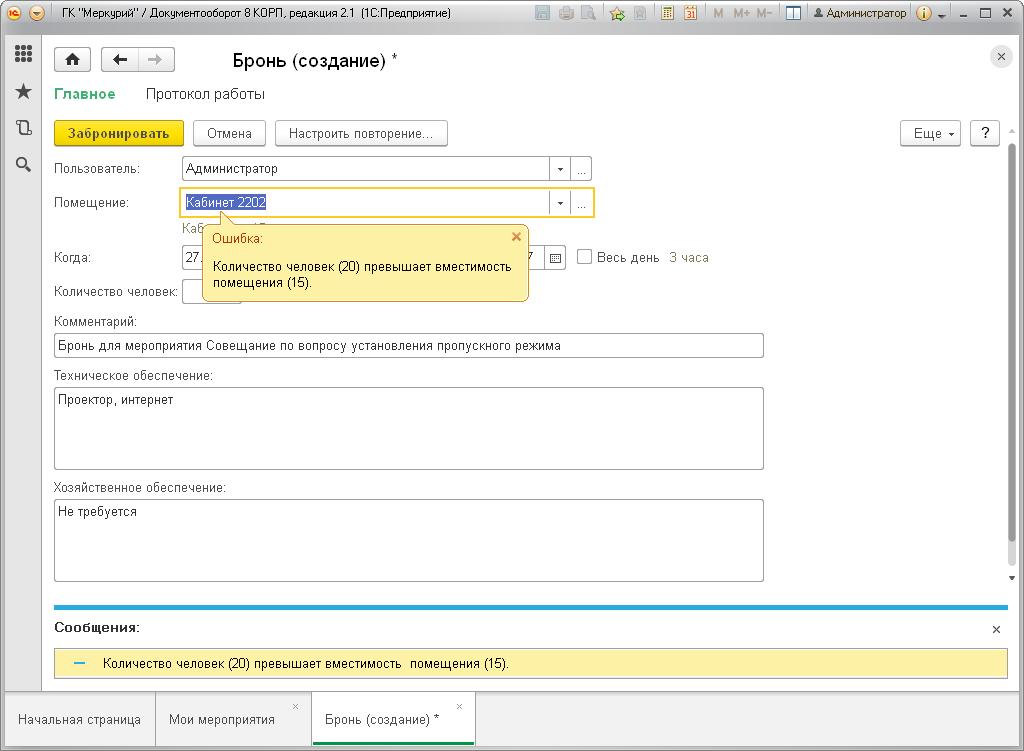Screen dimensions: 1024x751
Task: Close the 'Мои мероприятия' tab
Action: (x=295, y=707)
